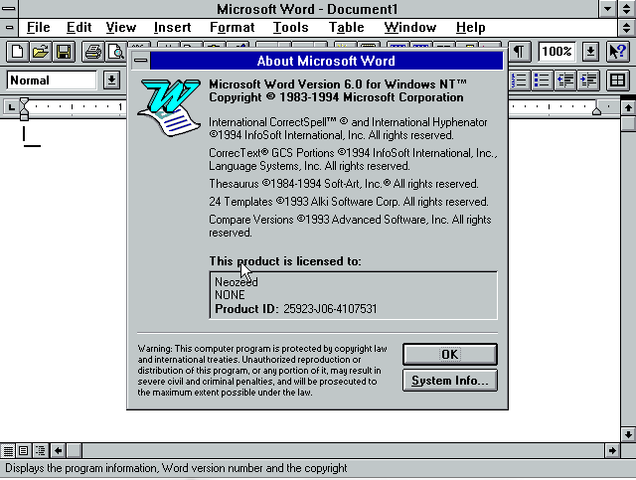Click the "This product is licensed to:" label
The width and height of the screenshot is (636, 480).
click(x=285, y=261)
